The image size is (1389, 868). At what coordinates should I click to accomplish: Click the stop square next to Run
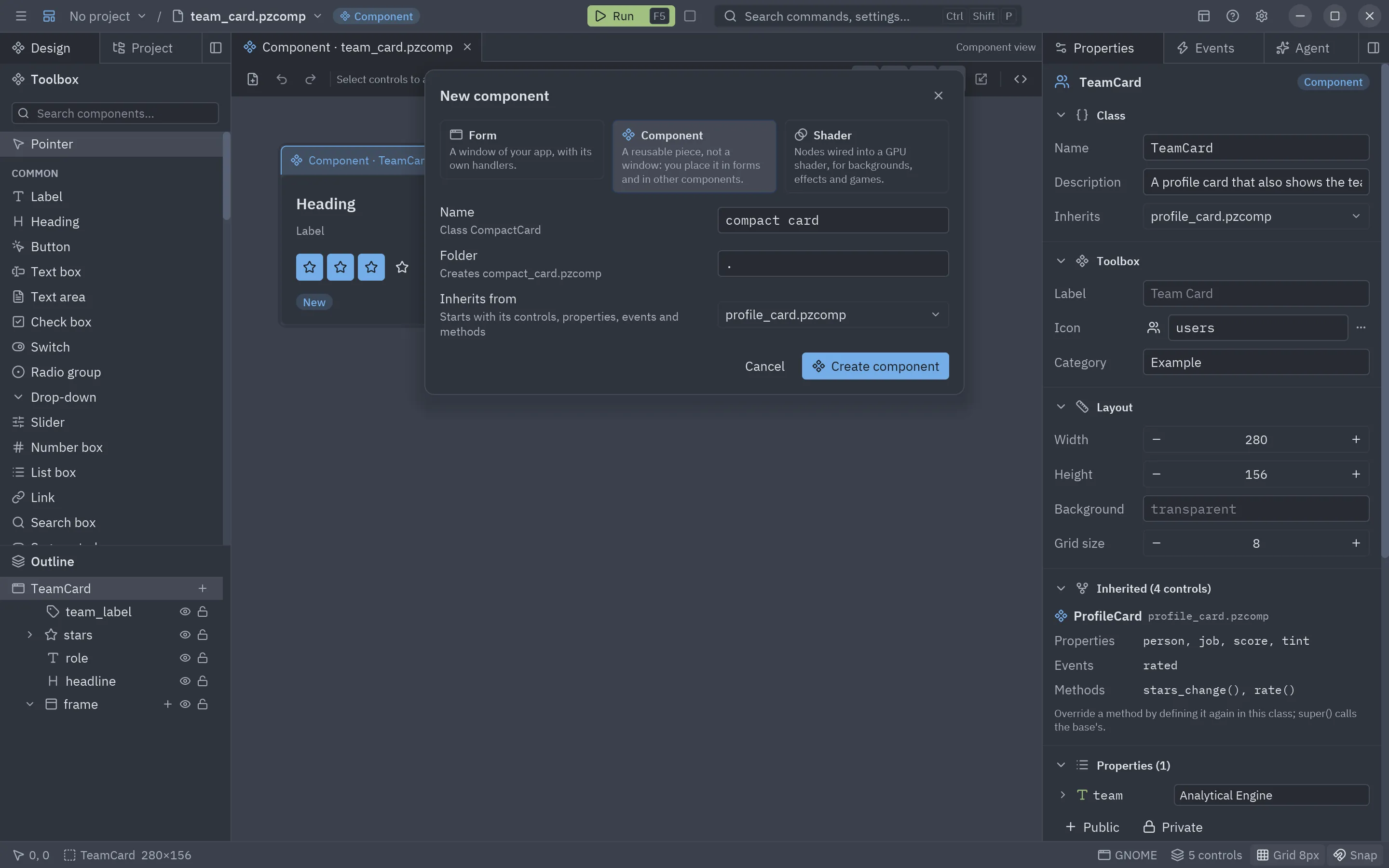(690, 16)
